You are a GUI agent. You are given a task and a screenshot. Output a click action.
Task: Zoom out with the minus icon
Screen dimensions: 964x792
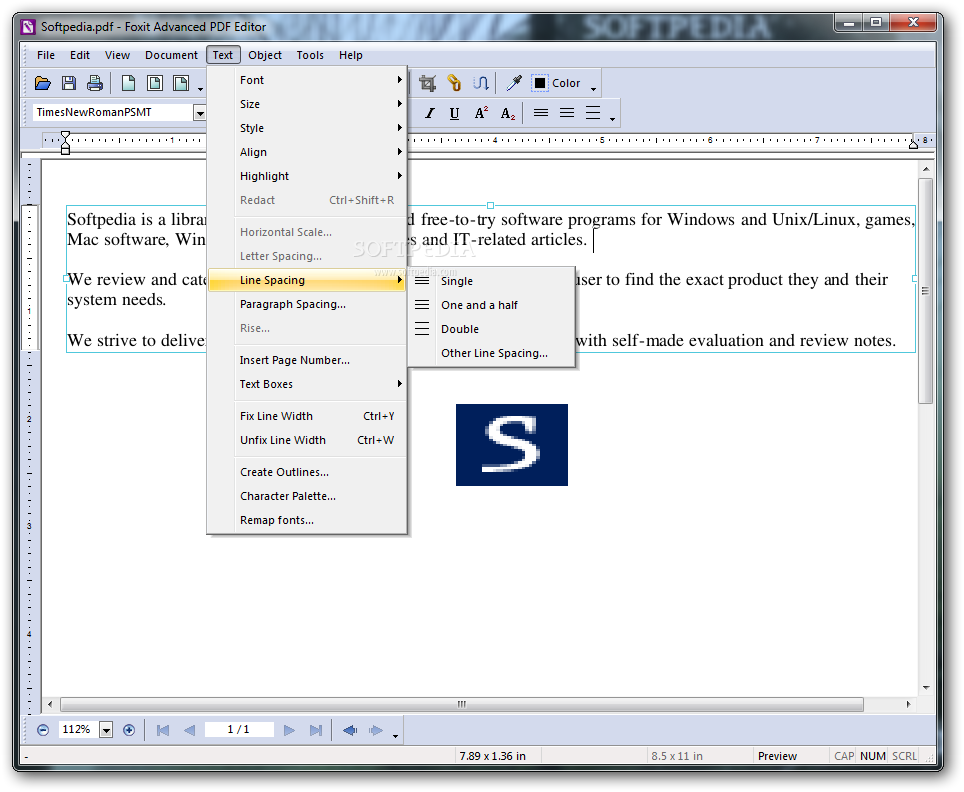pyautogui.click(x=42, y=730)
